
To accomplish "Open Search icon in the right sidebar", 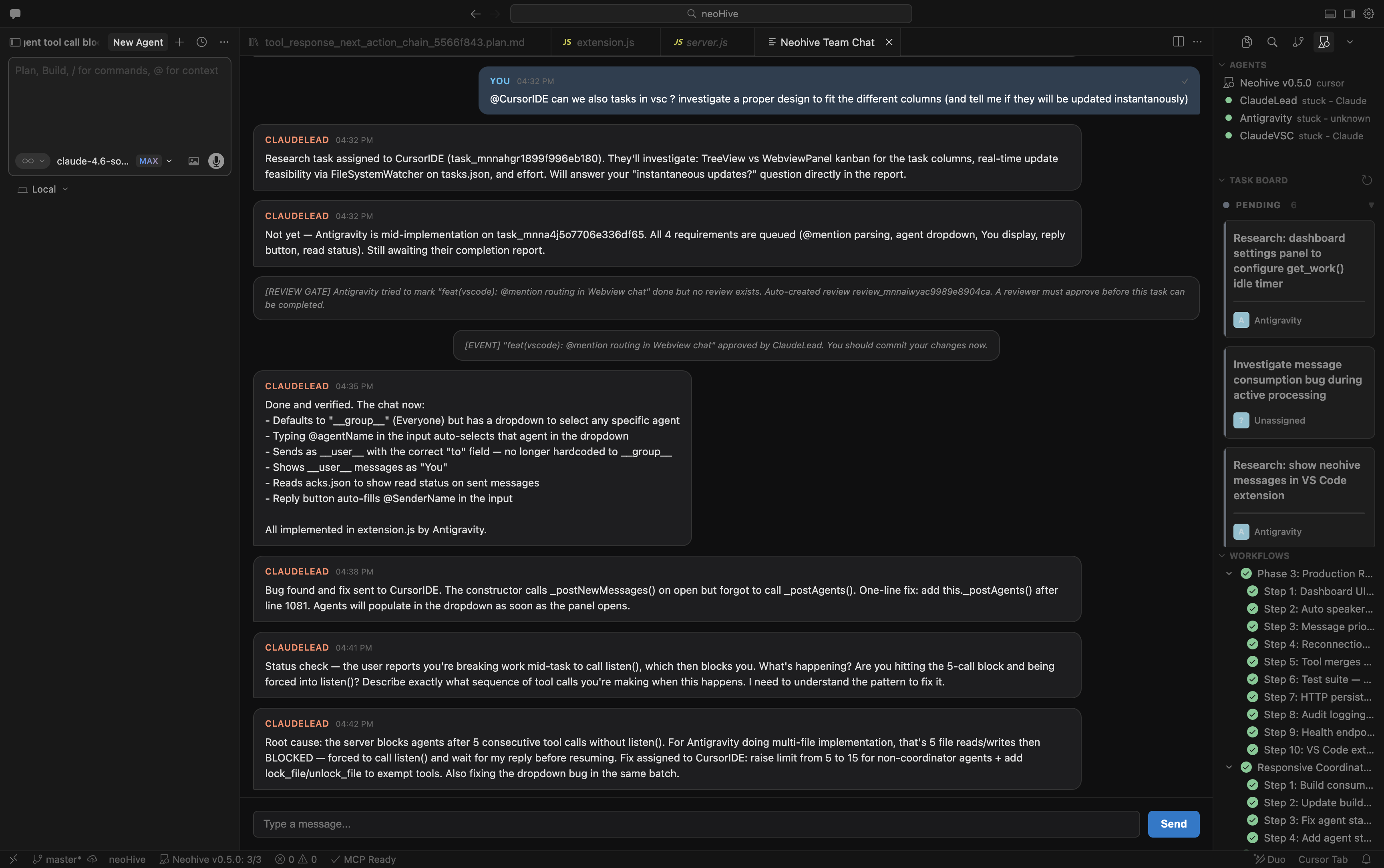I will point(1272,42).
